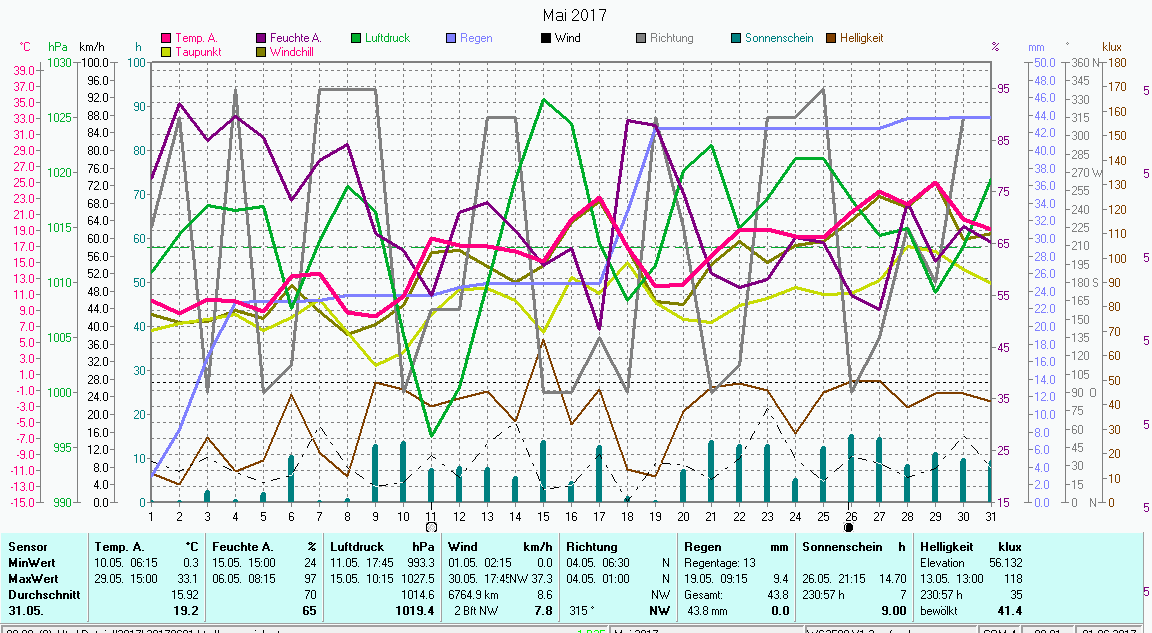Click the brown Helligkeit legend swatch

tap(831, 38)
